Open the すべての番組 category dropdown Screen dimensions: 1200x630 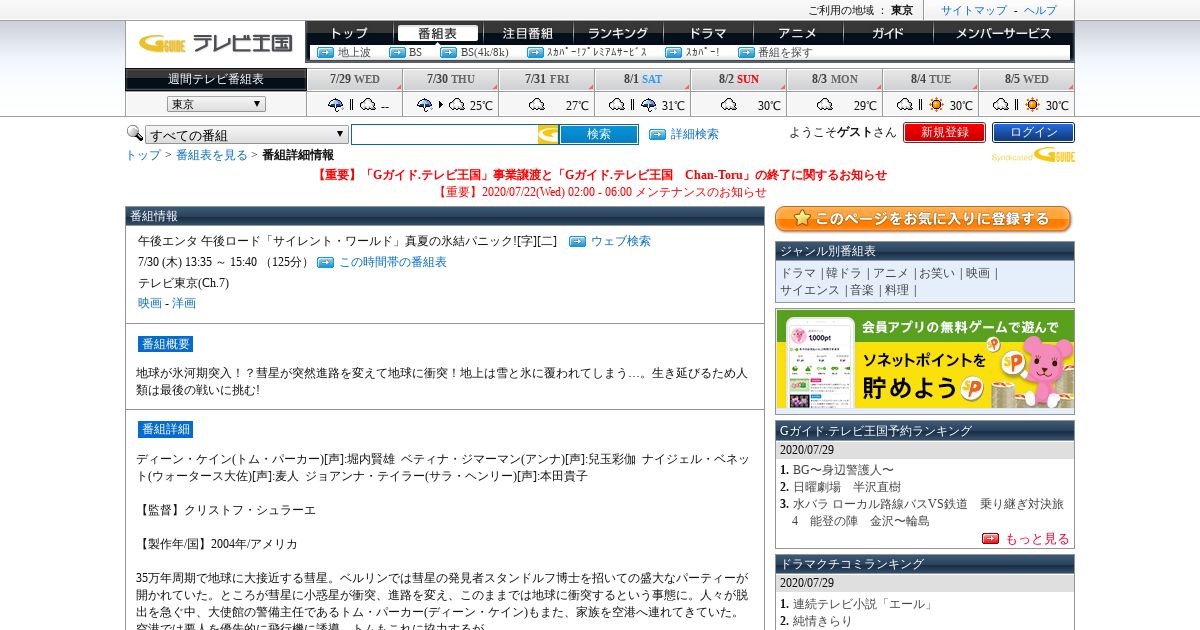[247, 135]
